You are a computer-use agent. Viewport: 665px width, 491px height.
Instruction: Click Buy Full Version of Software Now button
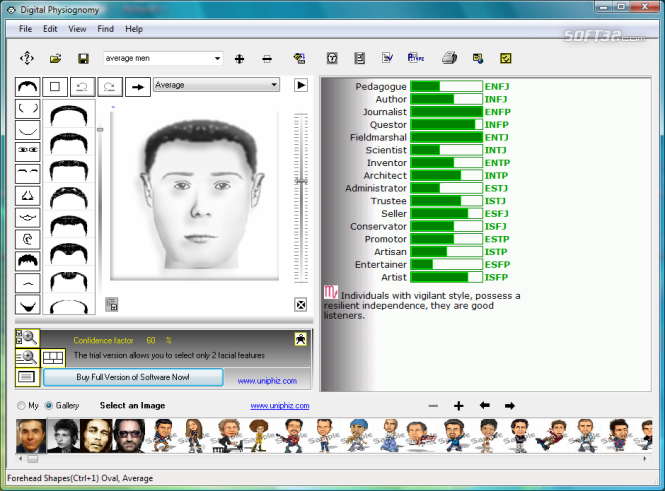[x=133, y=377]
